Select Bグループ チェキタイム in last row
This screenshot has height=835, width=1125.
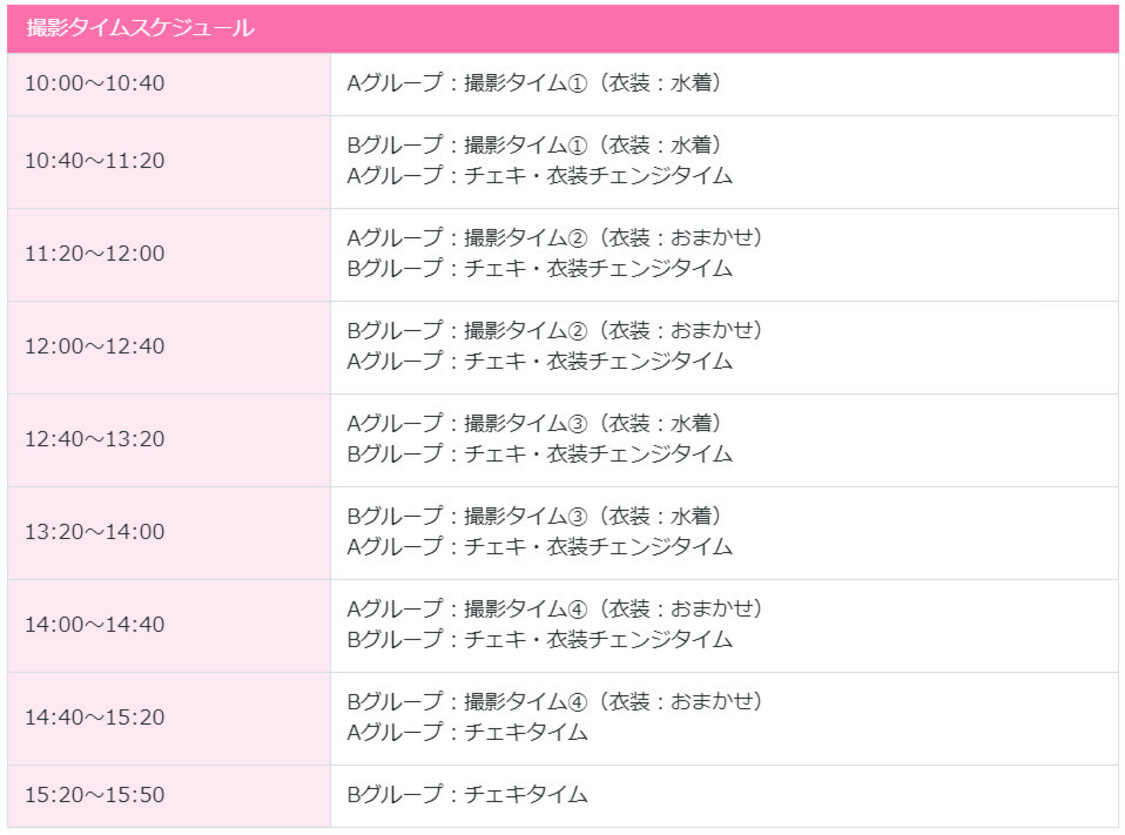coord(467,796)
